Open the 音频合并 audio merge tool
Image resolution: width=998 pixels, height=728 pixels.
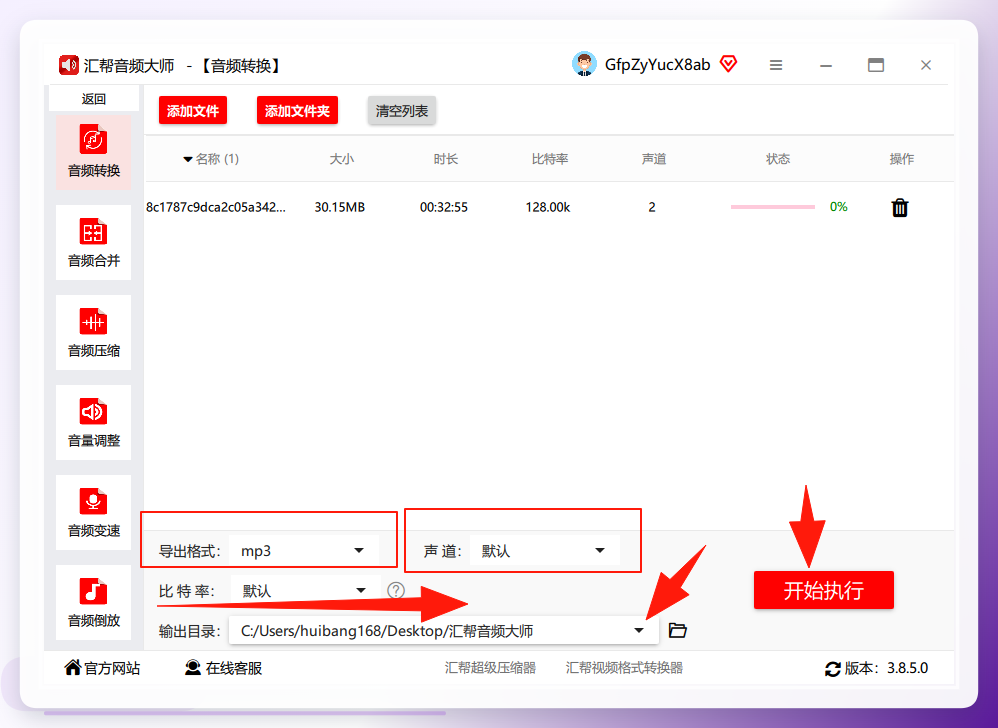[94, 242]
